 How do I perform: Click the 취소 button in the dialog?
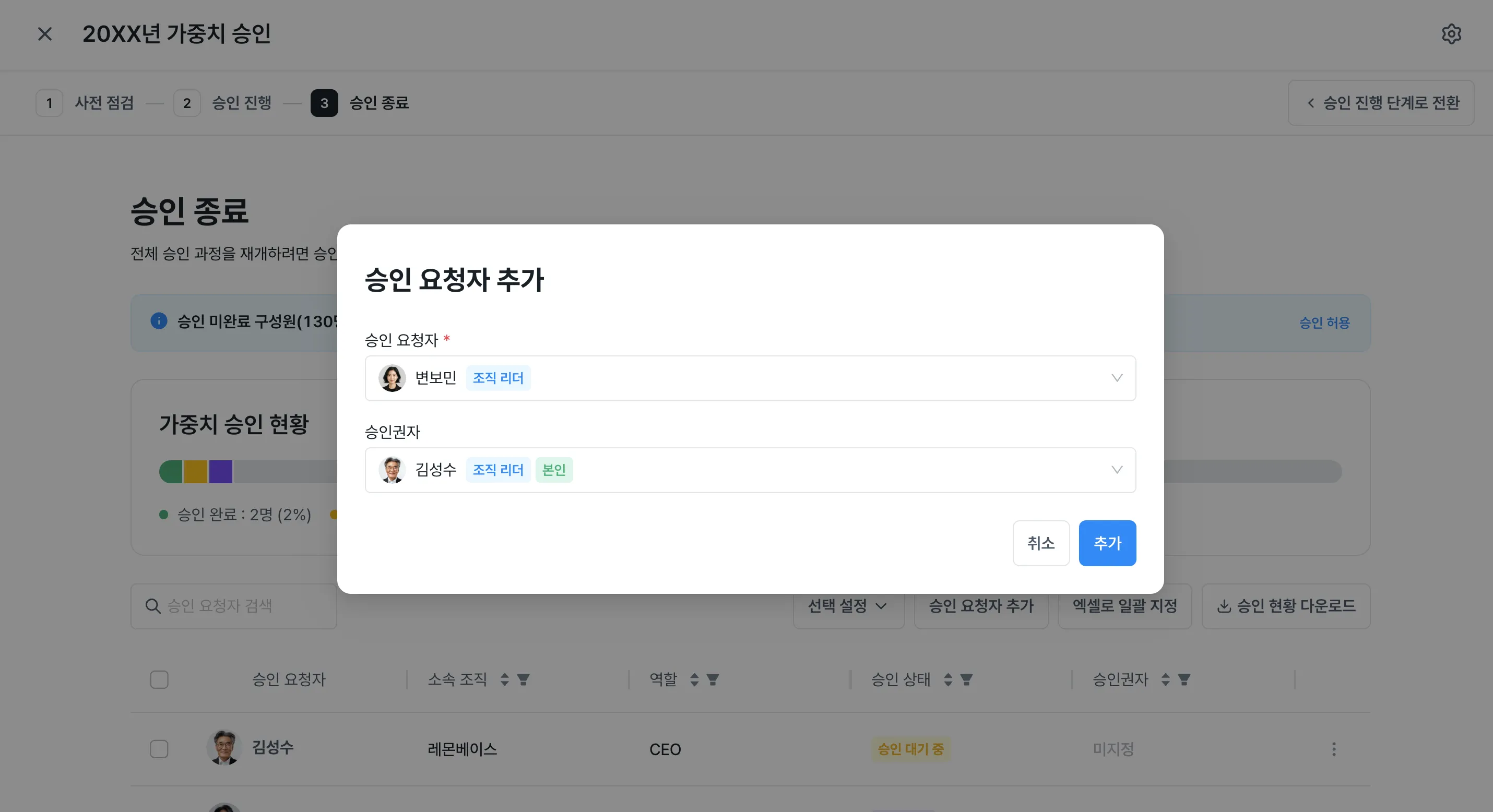click(x=1041, y=543)
